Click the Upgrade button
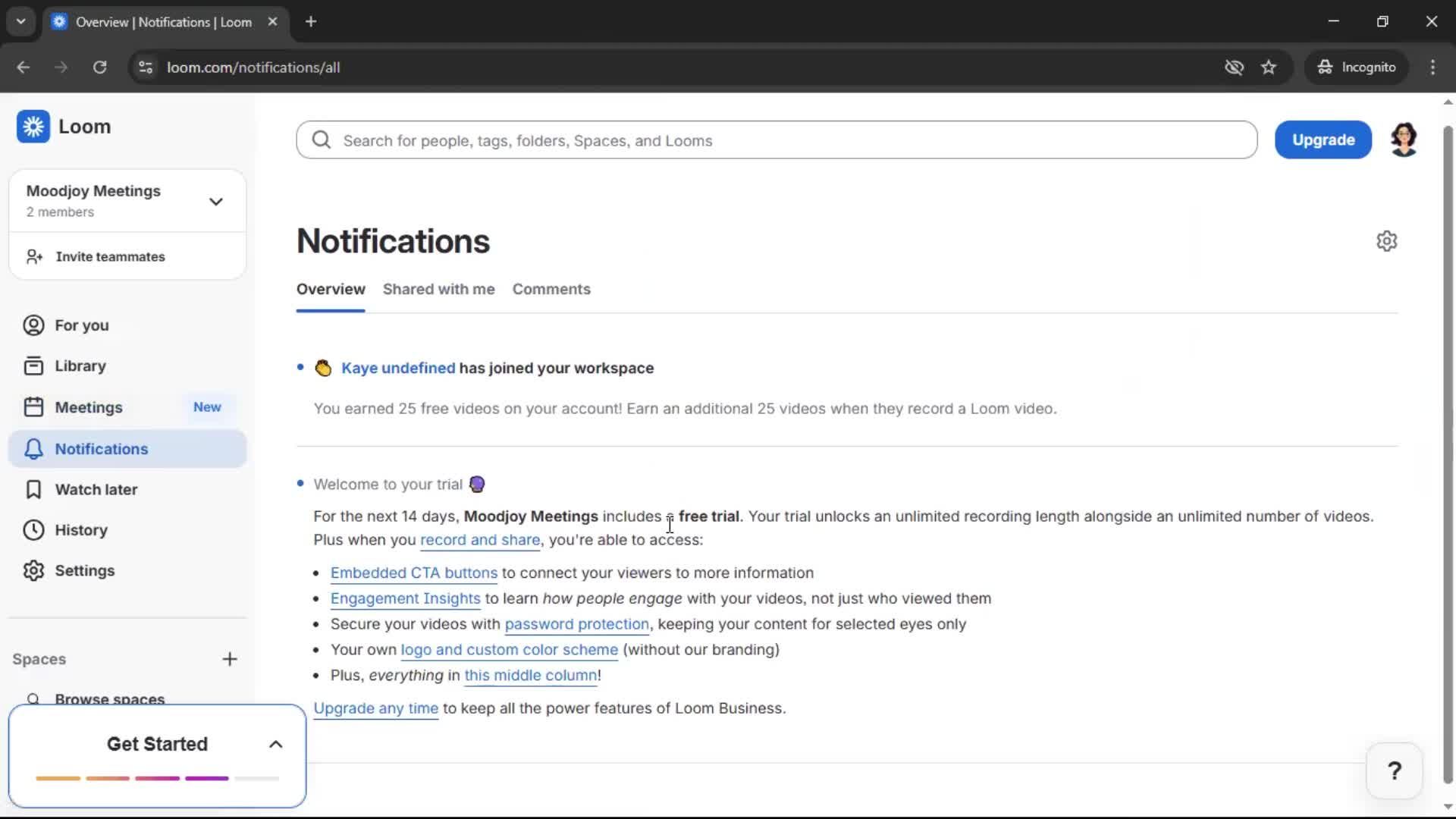The width and height of the screenshot is (1456, 819). (x=1323, y=140)
